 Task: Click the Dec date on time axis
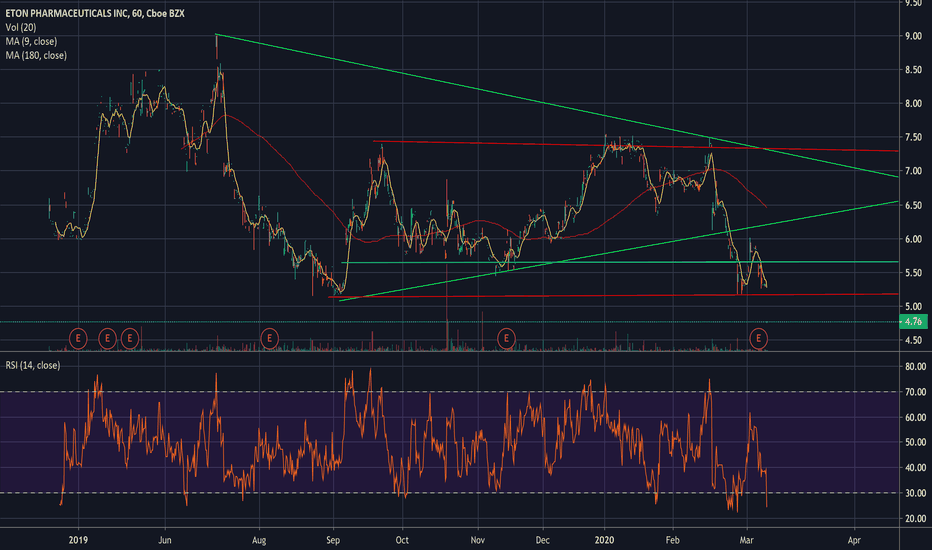pos(542,540)
